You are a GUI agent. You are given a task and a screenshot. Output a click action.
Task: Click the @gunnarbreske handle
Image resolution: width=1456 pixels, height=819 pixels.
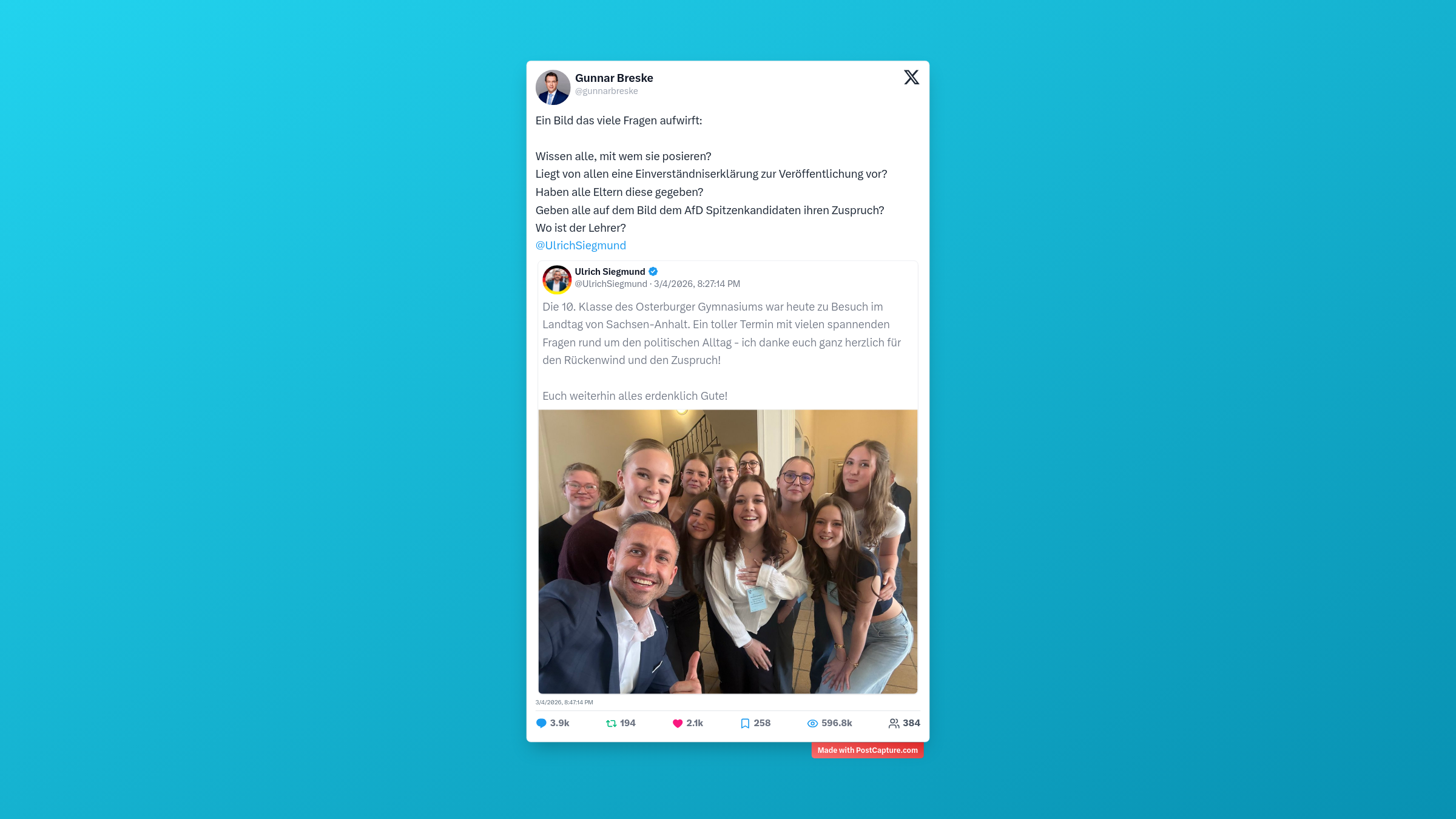607,91
